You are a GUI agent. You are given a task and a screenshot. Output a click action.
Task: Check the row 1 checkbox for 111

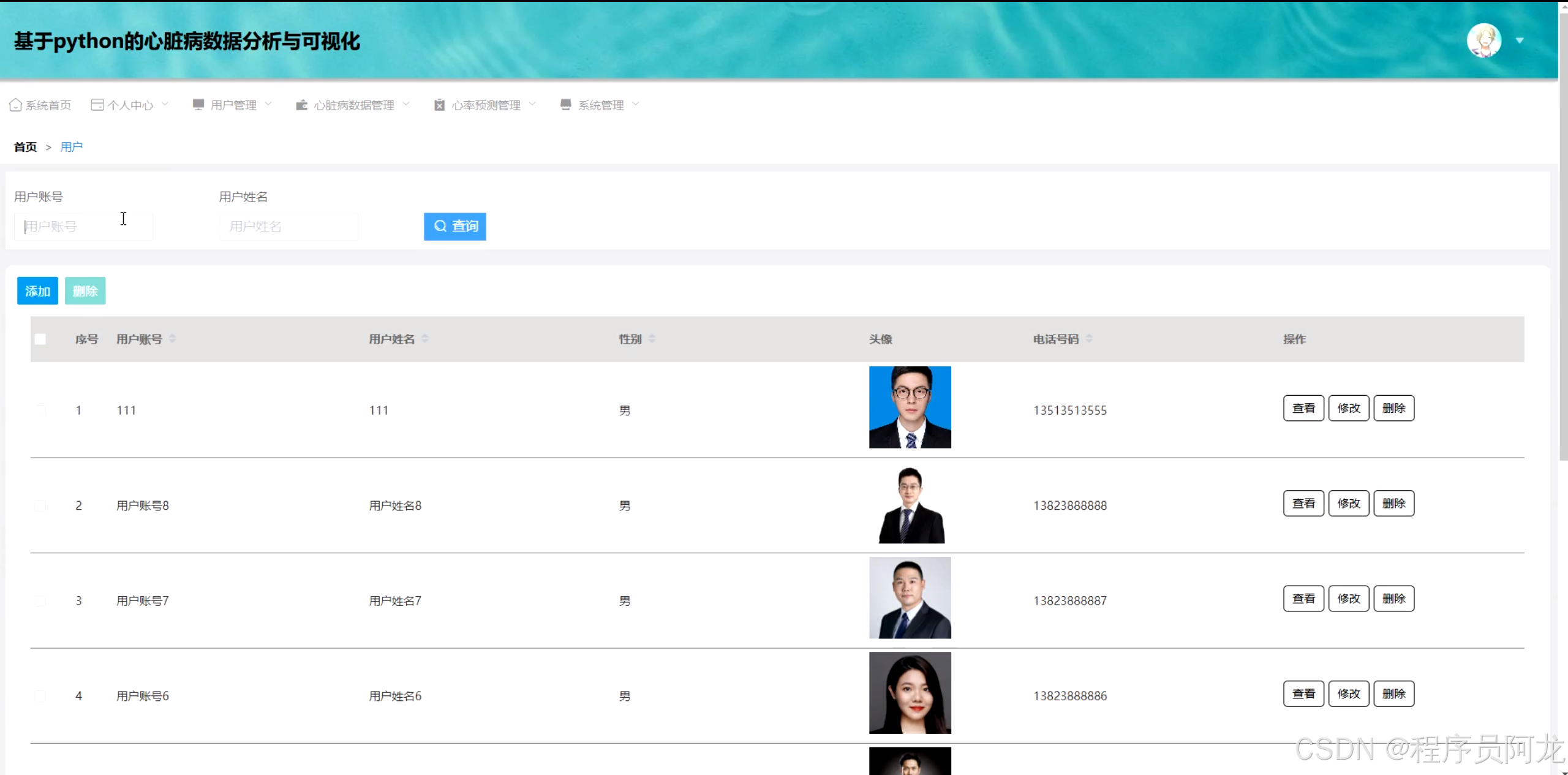pos(40,410)
